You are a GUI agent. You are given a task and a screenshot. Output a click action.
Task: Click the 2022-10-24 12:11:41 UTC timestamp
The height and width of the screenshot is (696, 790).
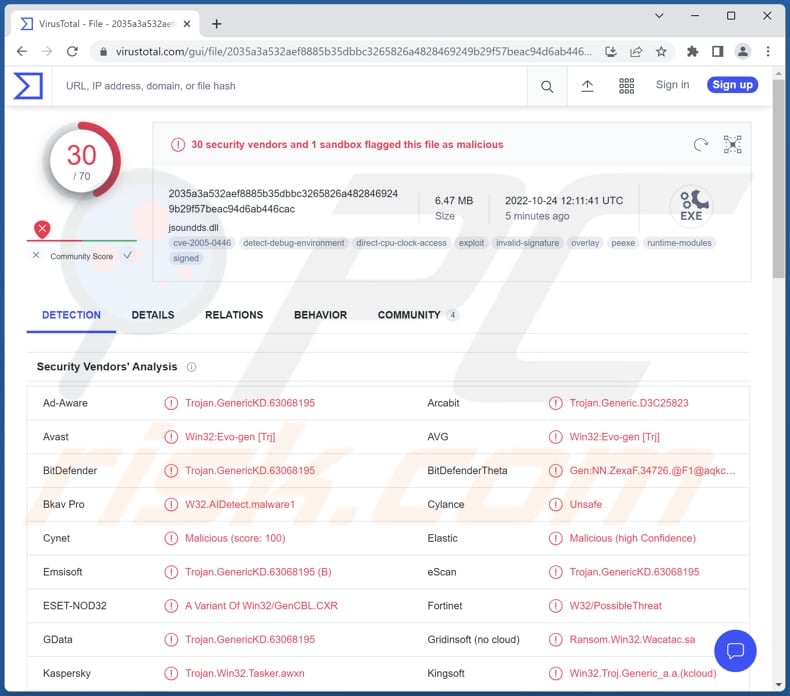pos(564,201)
